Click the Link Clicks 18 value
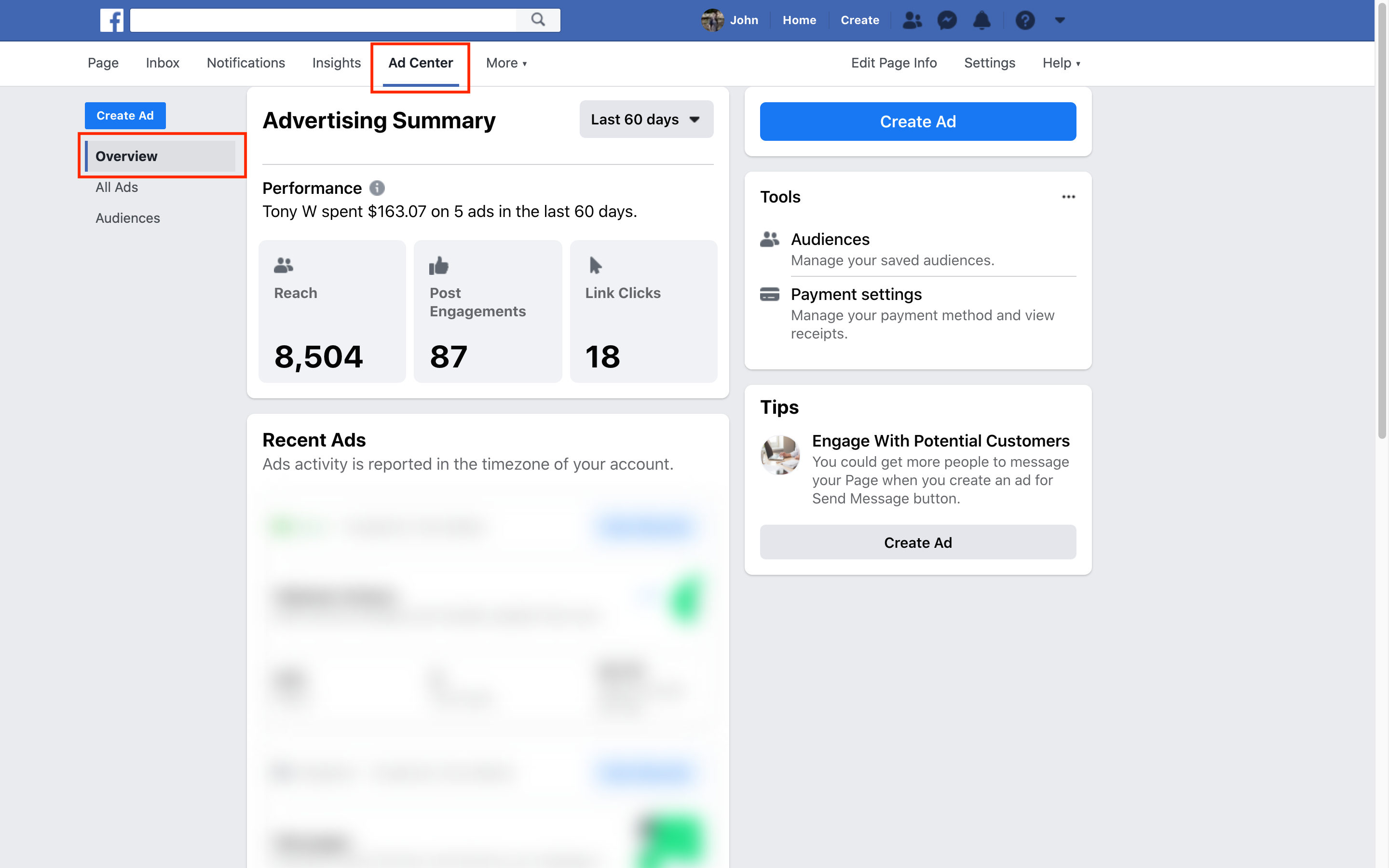The image size is (1389, 868). coord(603,356)
